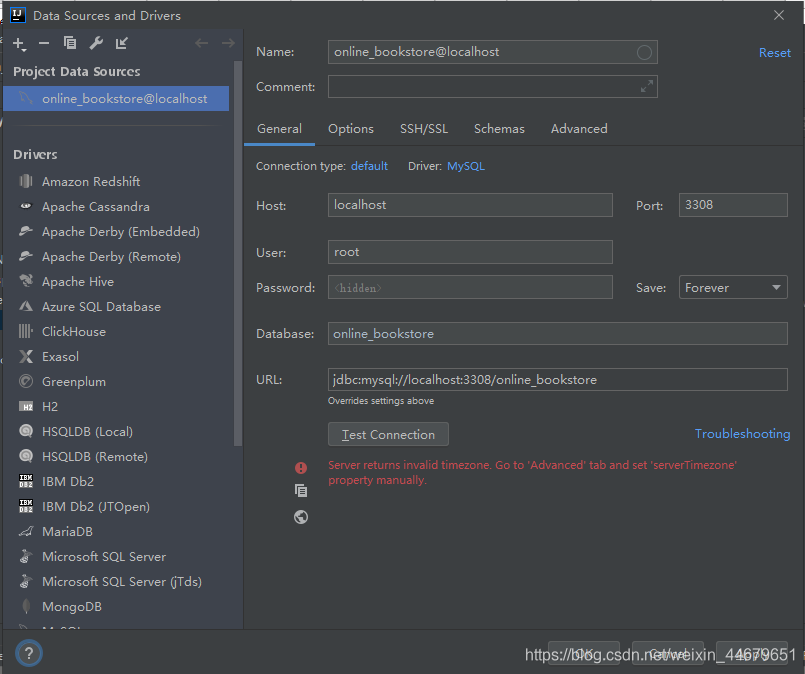The height and width of the screenshot is (674, 805).
Task: Select online_bookstore@localhost data source
Action: [116, 99]
